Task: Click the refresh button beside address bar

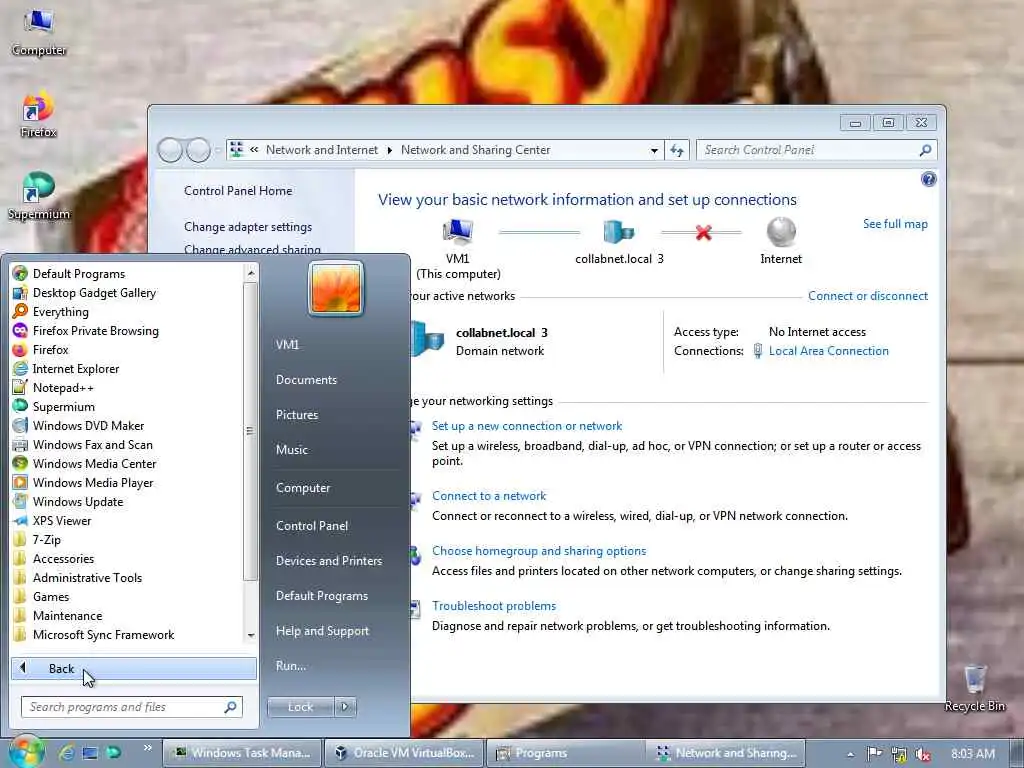Action: 677,150
